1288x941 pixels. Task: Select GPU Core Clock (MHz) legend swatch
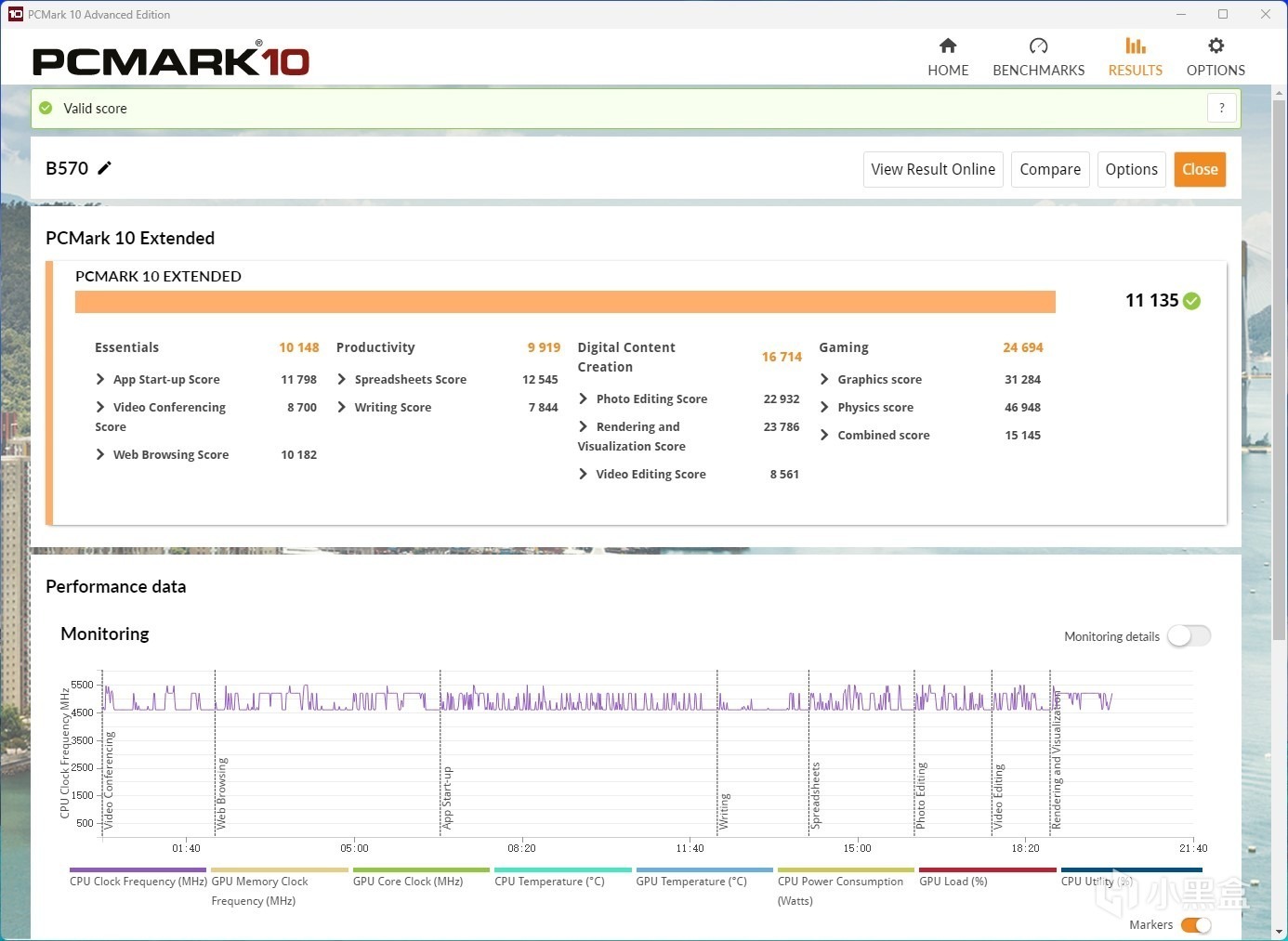[x=421, y=870]
